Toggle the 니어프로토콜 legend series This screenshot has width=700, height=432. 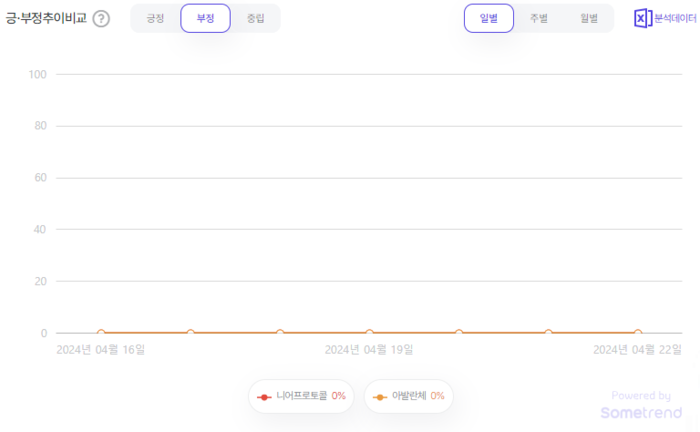(x=301, y=396)
